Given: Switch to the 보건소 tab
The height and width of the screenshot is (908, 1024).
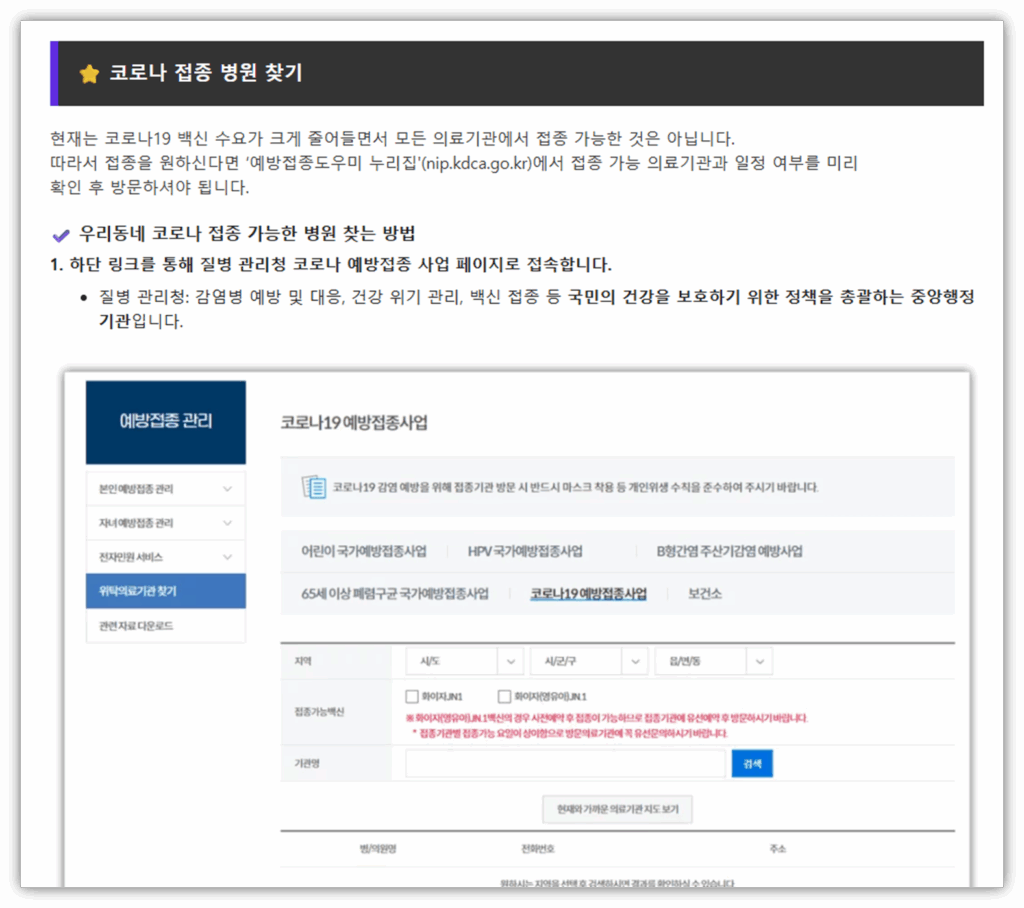Looking at the screenshot, I should 705,594.
